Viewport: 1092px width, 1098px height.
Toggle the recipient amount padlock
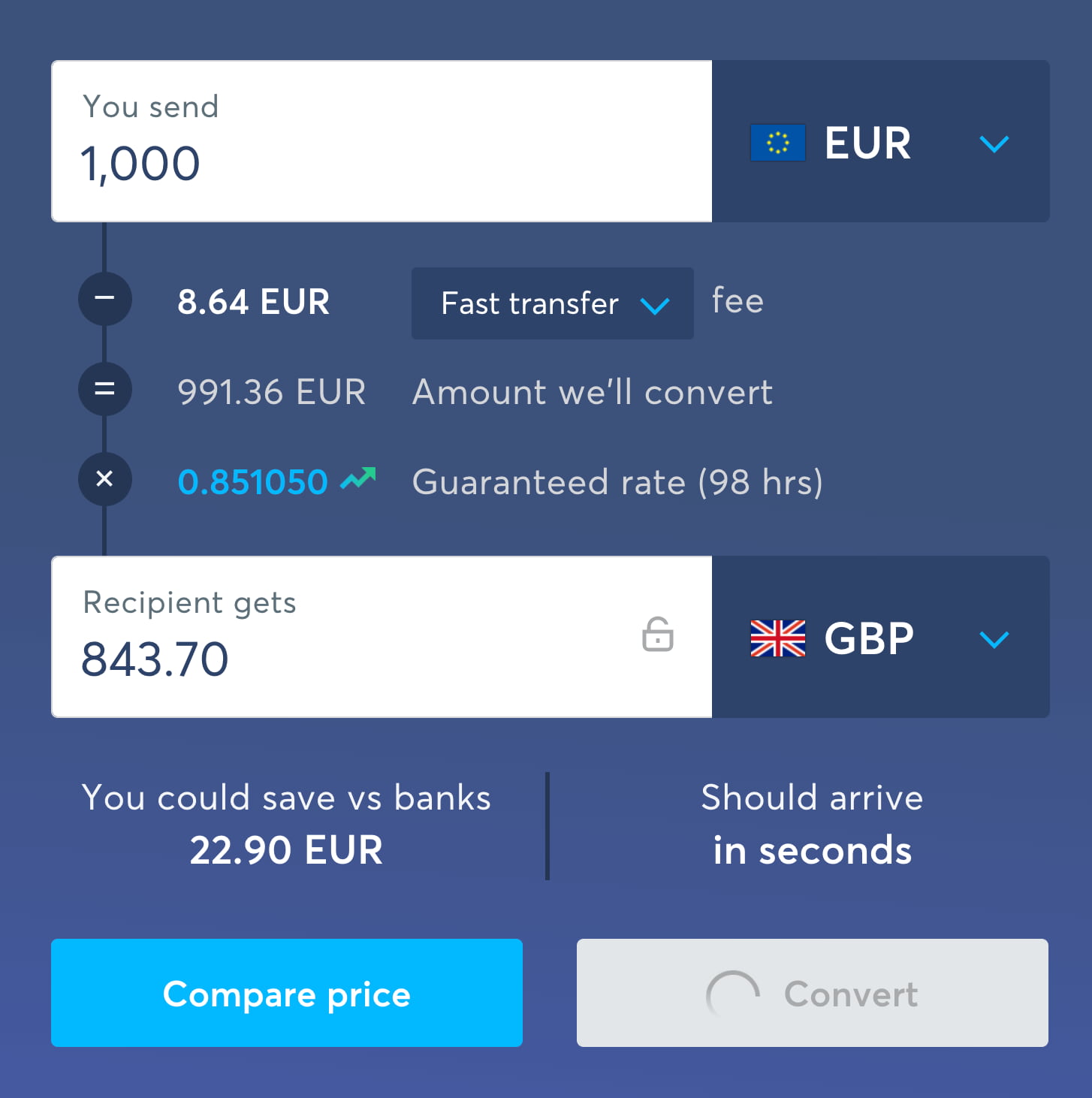pos(658,635)
